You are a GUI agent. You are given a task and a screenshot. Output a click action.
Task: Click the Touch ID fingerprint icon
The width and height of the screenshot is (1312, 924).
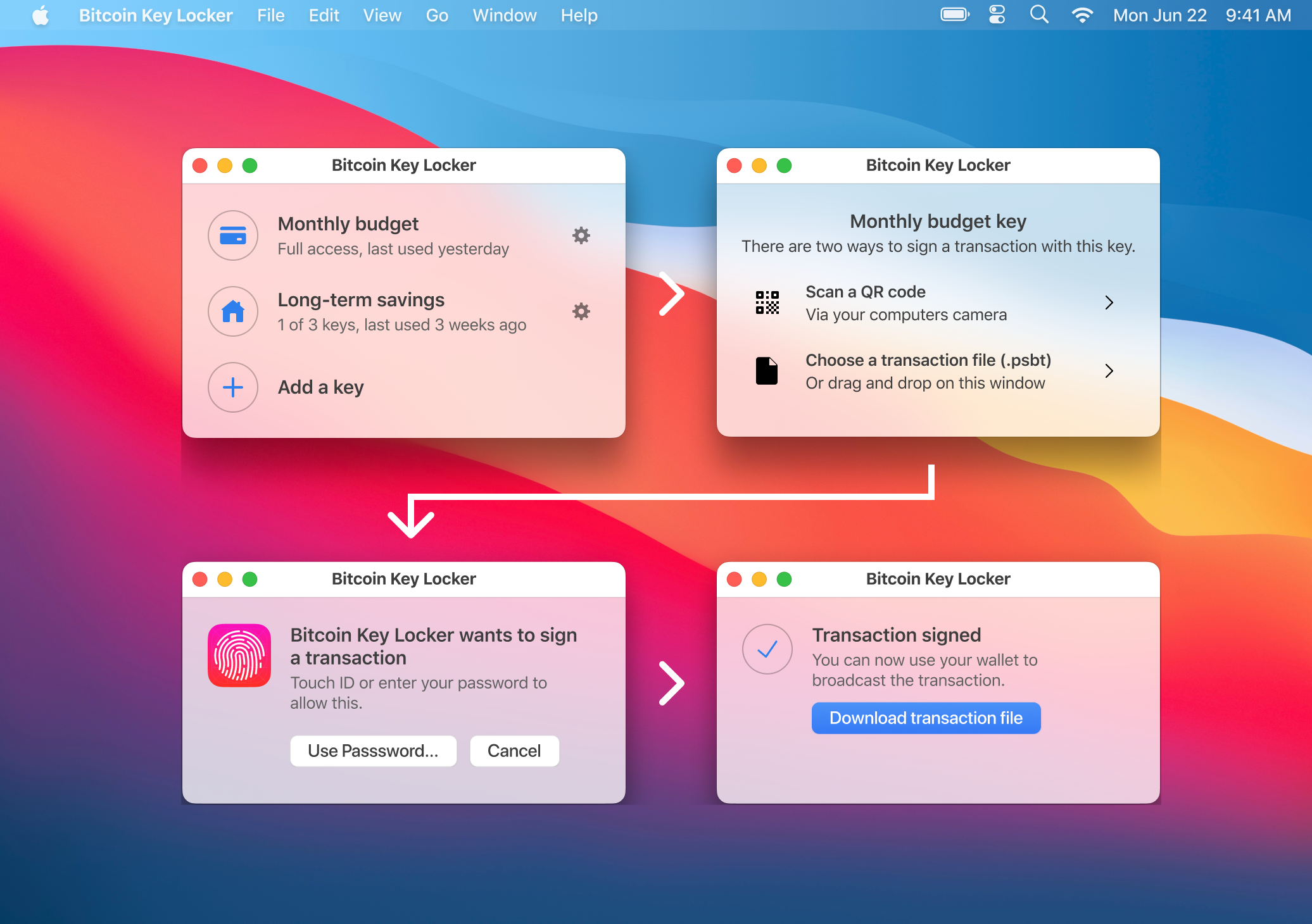click(239, 656)
